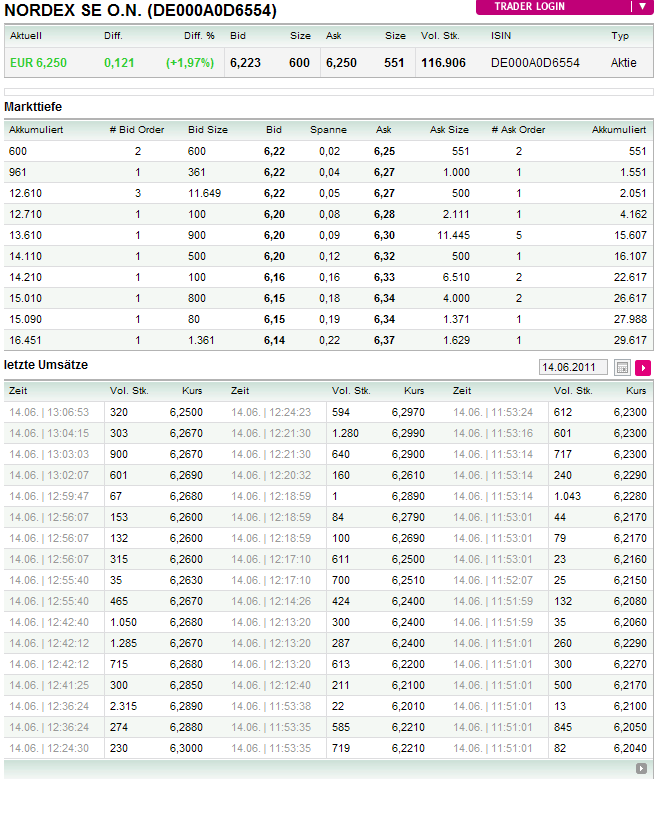Click the letzte Umsätze section heading

pyautogui.click(x=46, y=365)
